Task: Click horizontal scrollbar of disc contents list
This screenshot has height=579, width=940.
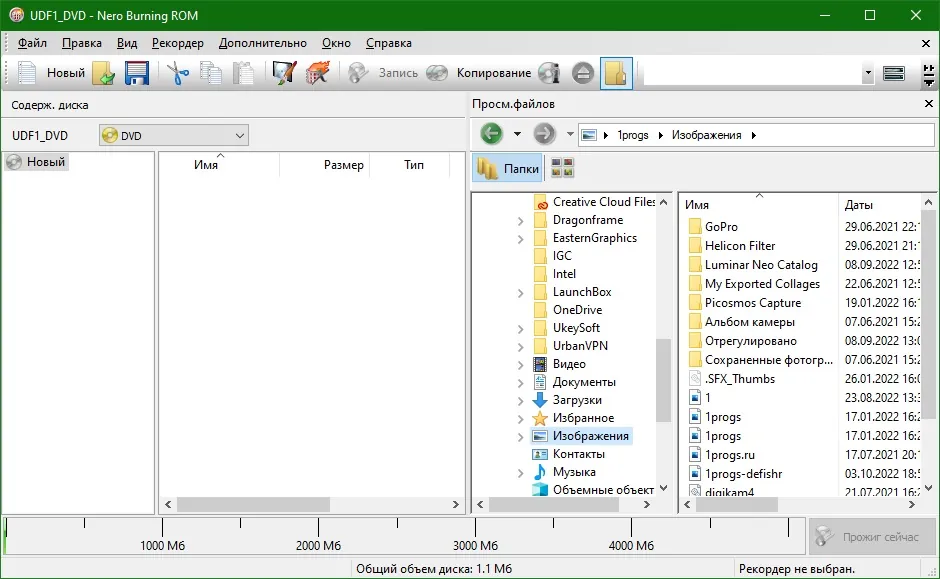Action: (253, 505)
